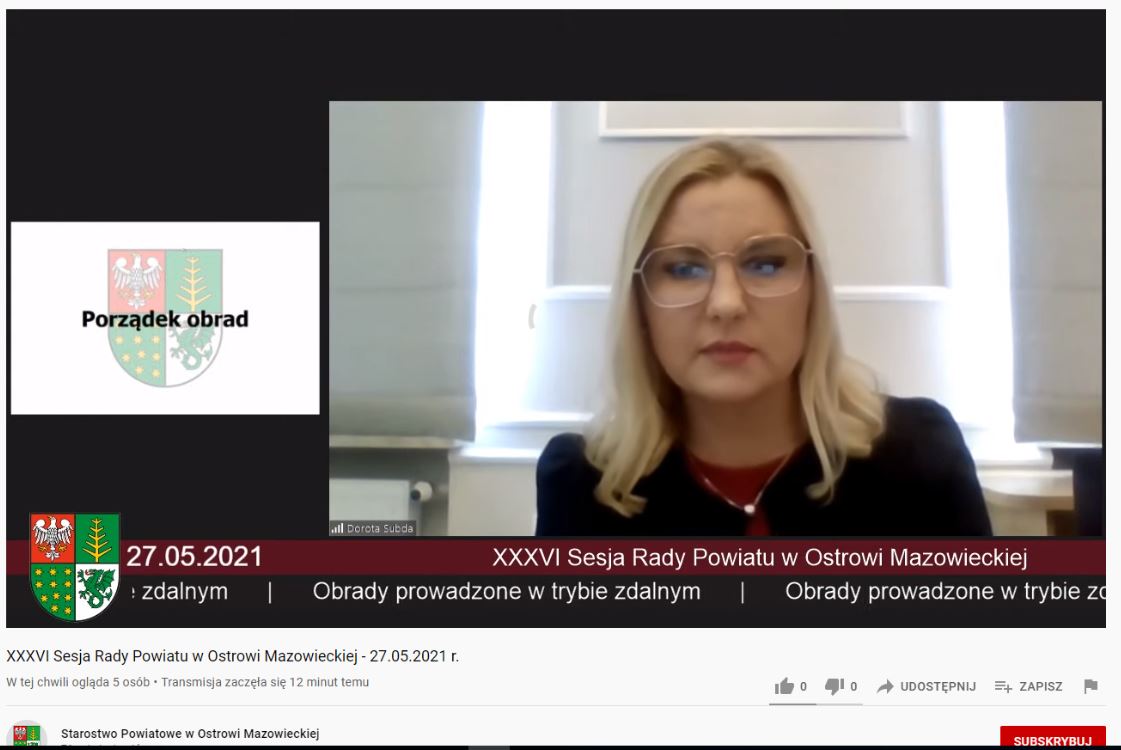Click the thumbs-down dislike icon
The height and width of the screenshot is (750, 1121).
point(834,686)
